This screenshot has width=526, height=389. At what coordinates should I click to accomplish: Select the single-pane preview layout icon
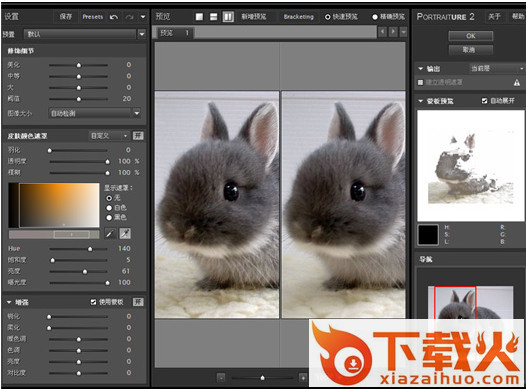click(199, 17)
